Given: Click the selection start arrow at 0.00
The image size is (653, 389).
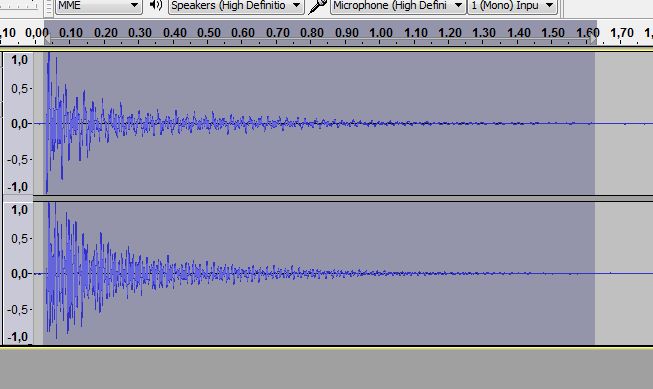Looking at the screenshot, I should tap(48, 40).
